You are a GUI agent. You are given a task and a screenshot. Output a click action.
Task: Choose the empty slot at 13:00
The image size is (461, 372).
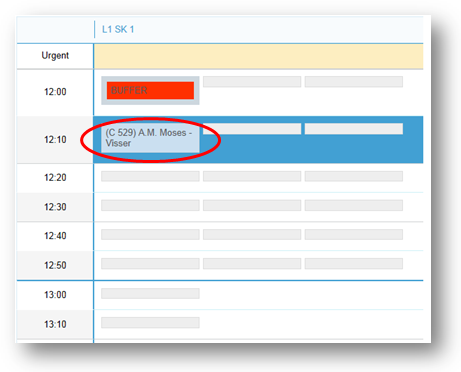pyautogui.click(x=150, y=293)
